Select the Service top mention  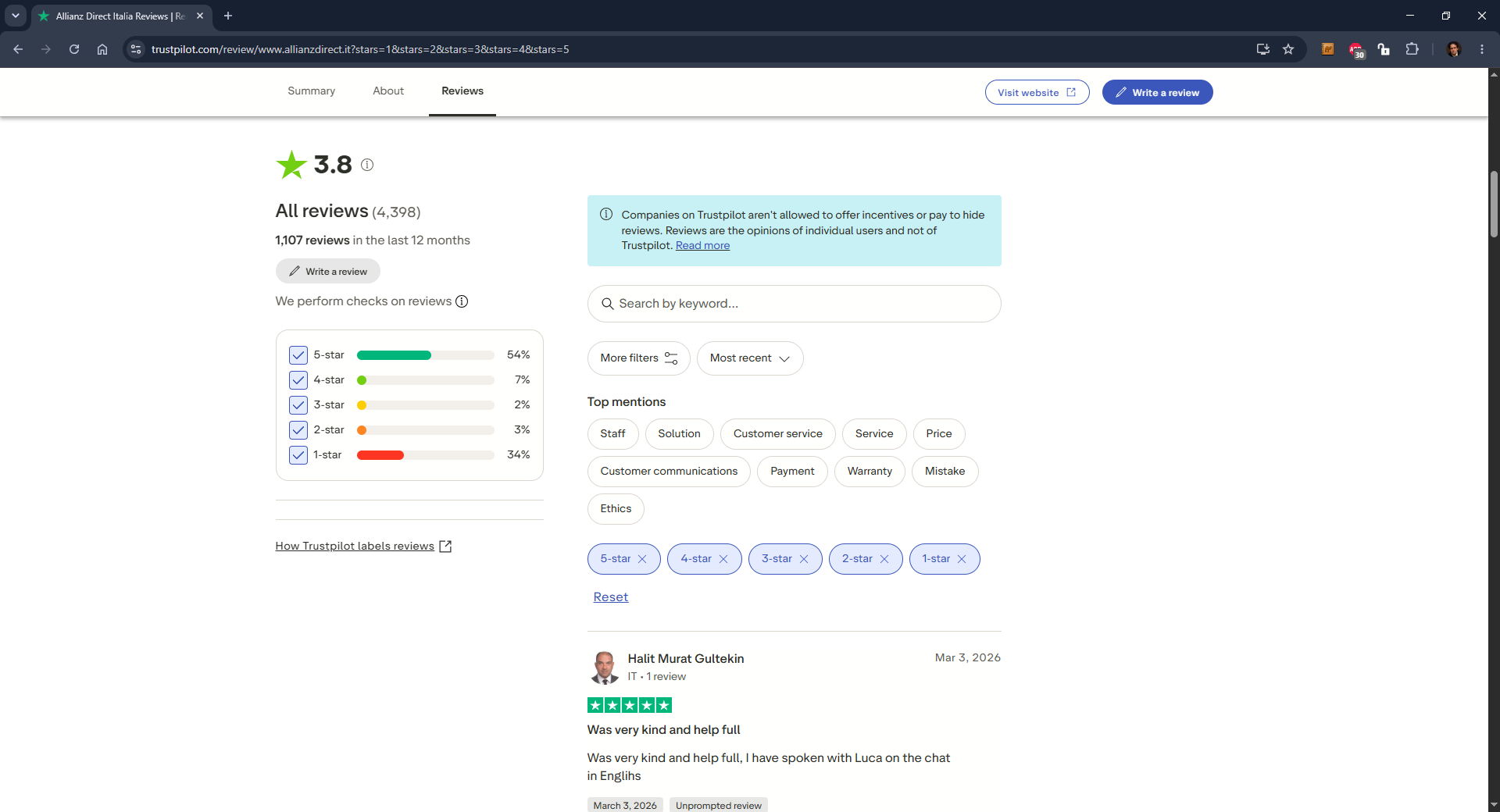(x=873, y=434)
